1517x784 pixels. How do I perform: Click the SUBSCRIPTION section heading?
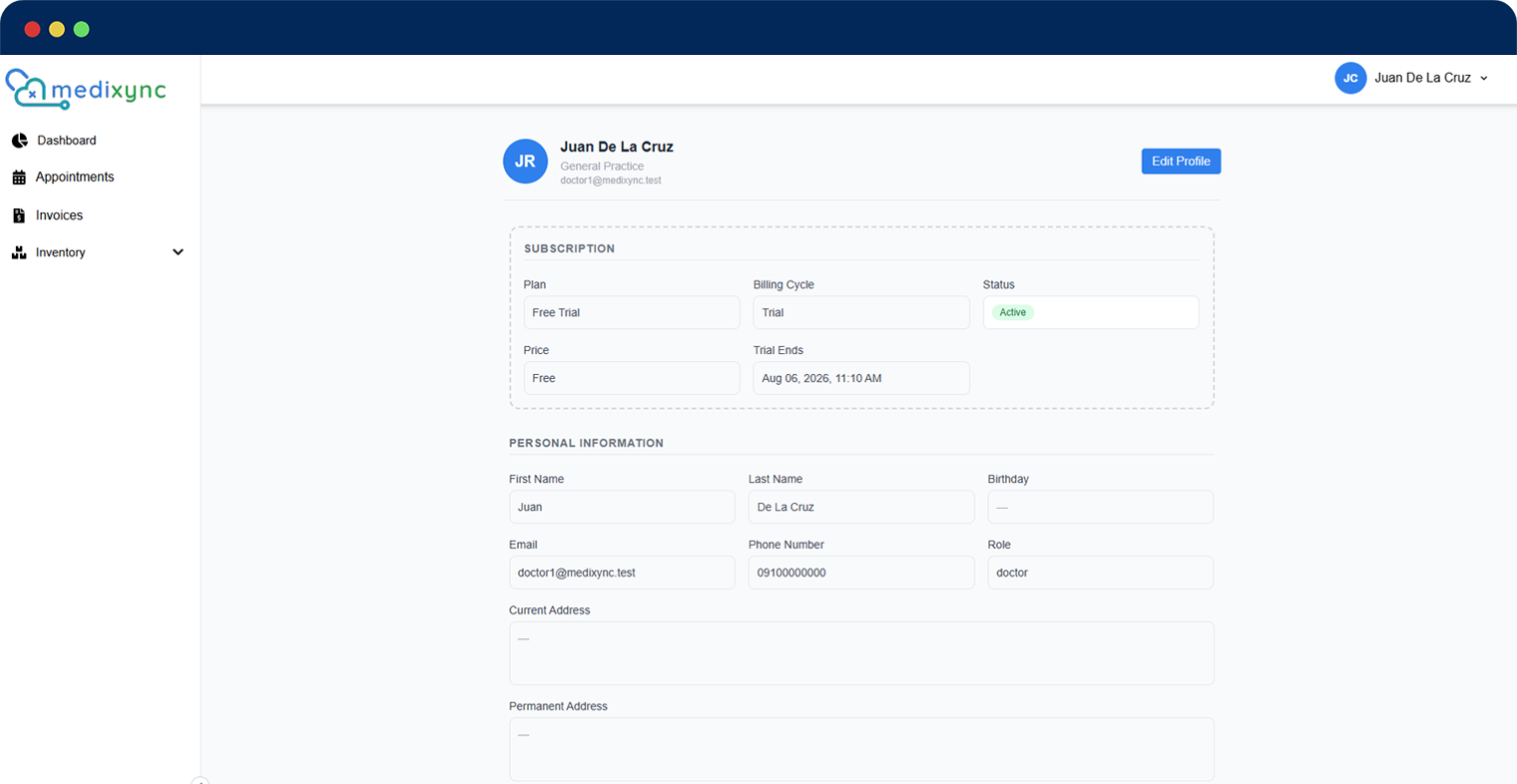click(569, 248)
